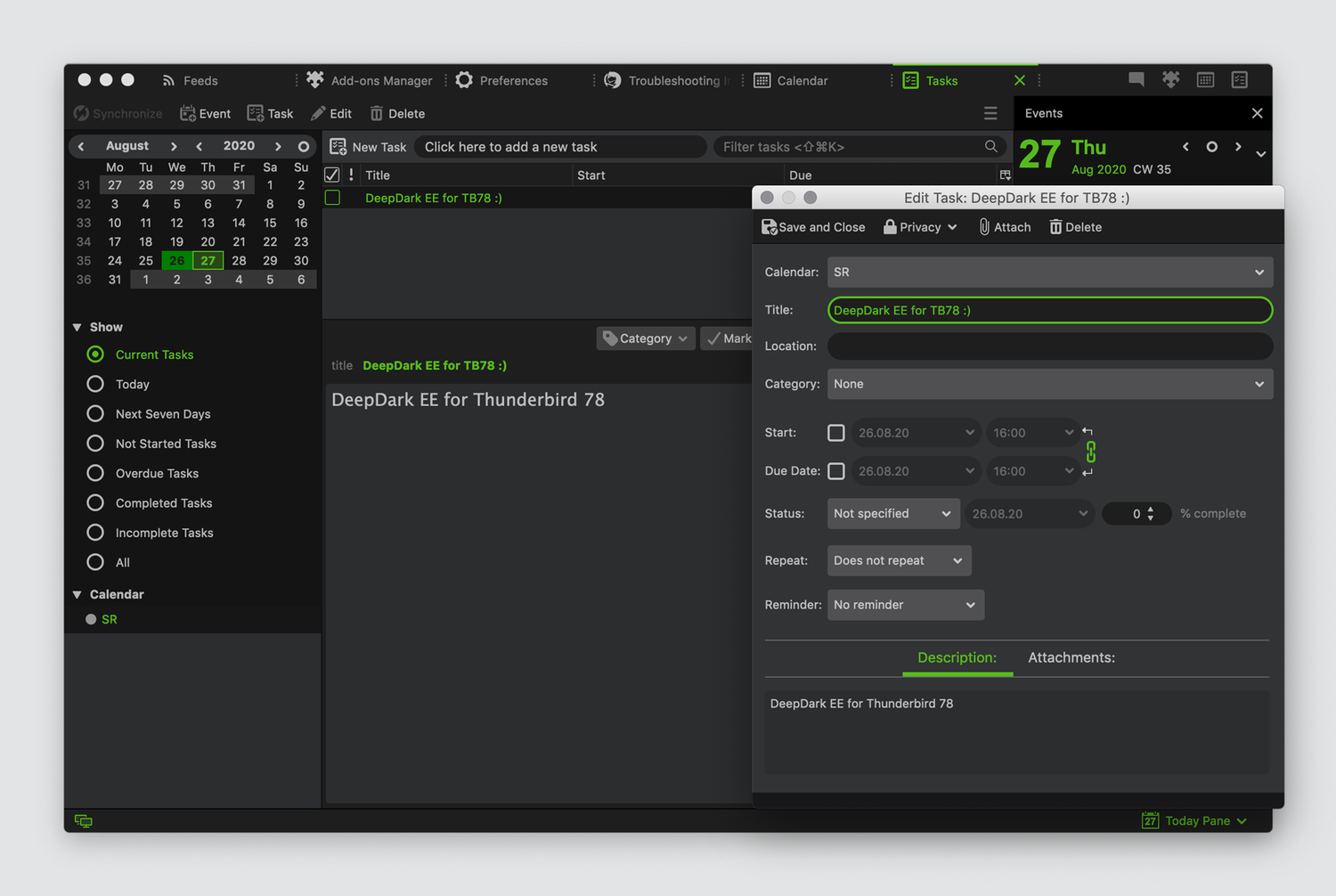Open the Calendar dropdown showing SR

tap(1050, 273)
